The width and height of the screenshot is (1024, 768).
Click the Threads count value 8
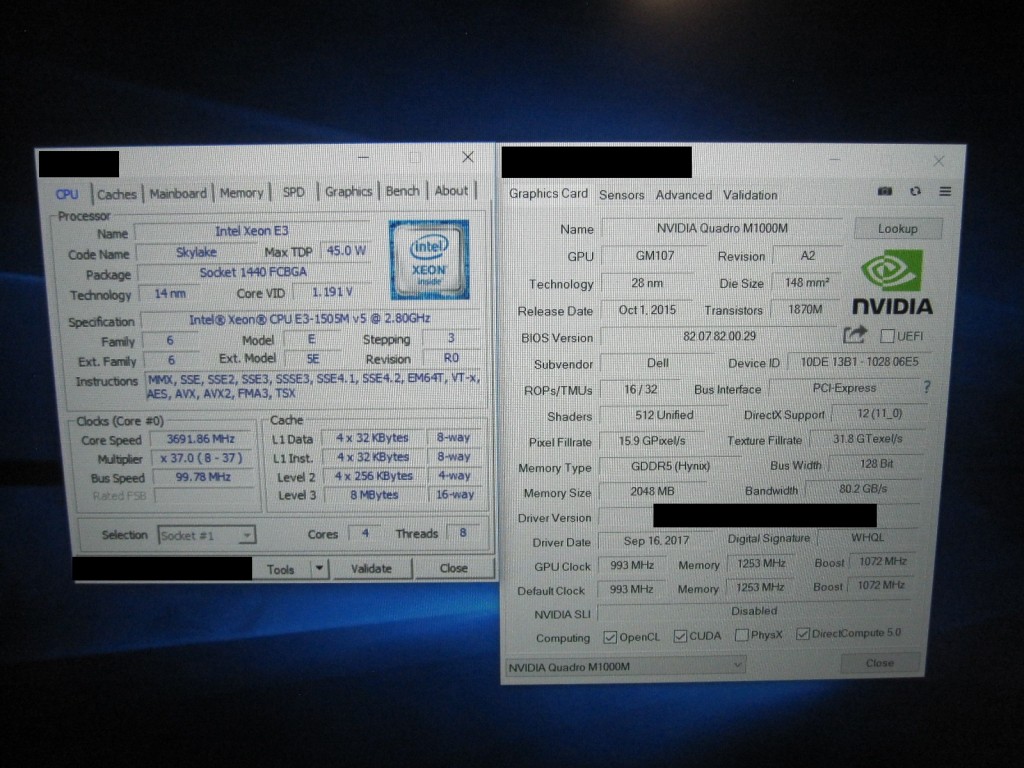pos(463,533)
